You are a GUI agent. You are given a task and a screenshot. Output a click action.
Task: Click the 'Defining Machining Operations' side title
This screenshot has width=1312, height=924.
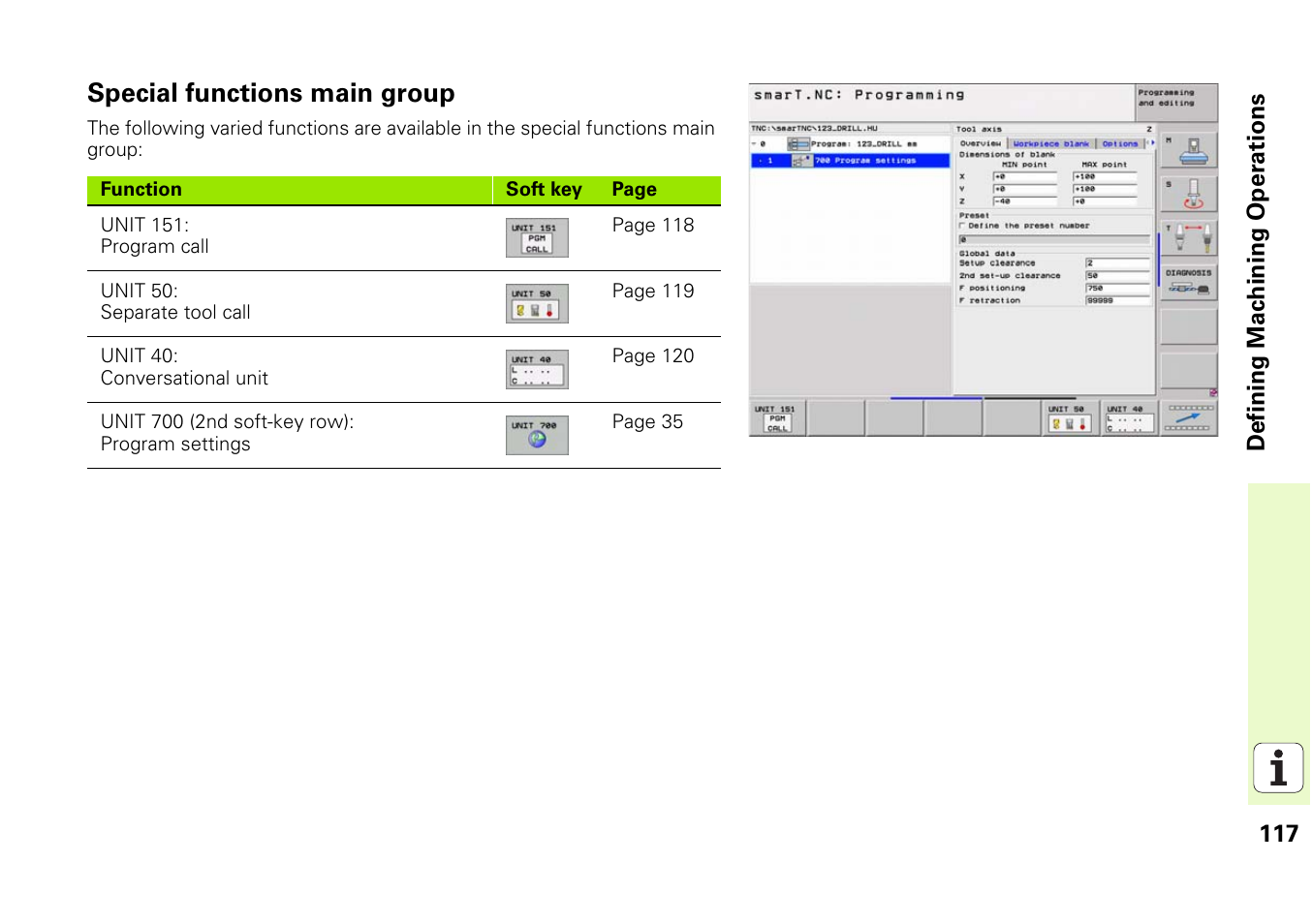(x=1257, y=272)
